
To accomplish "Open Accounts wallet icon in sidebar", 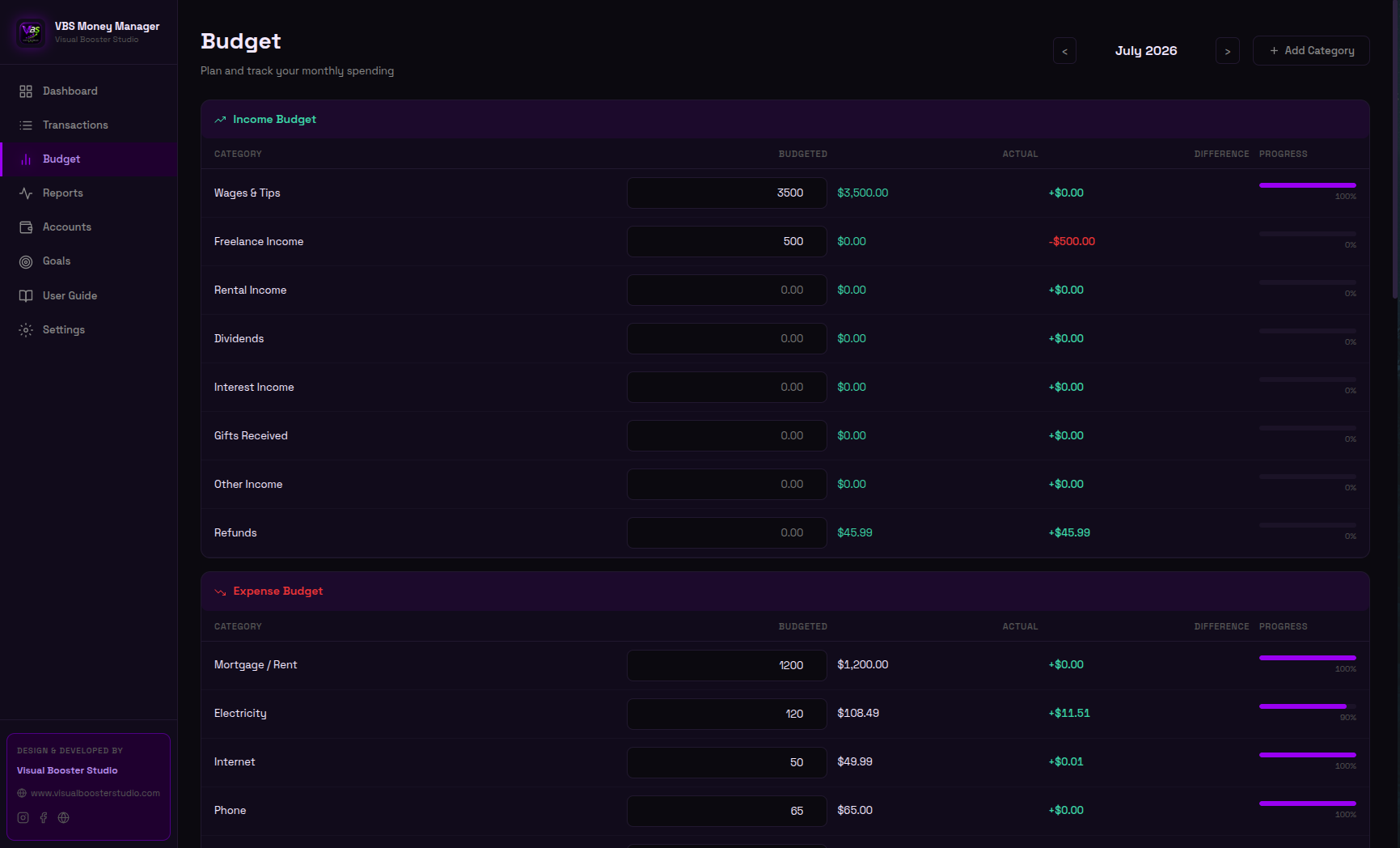I will coord(26,227).
